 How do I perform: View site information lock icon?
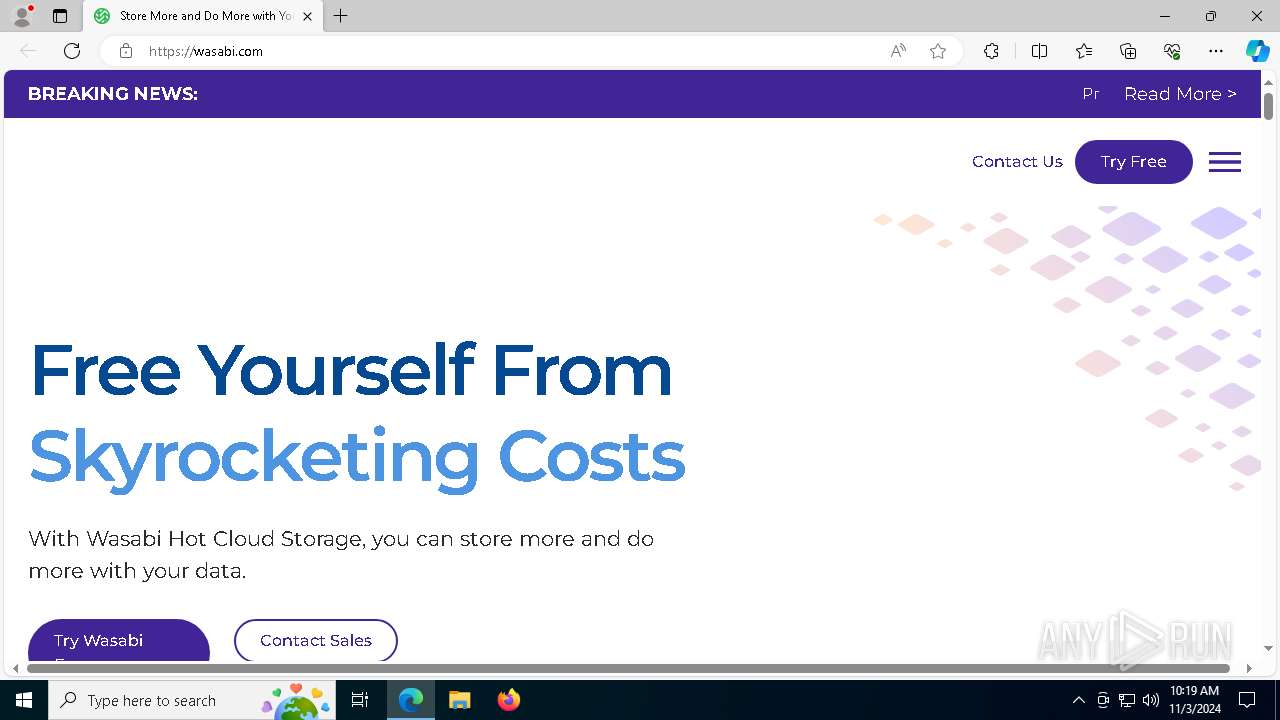[125, 51]
